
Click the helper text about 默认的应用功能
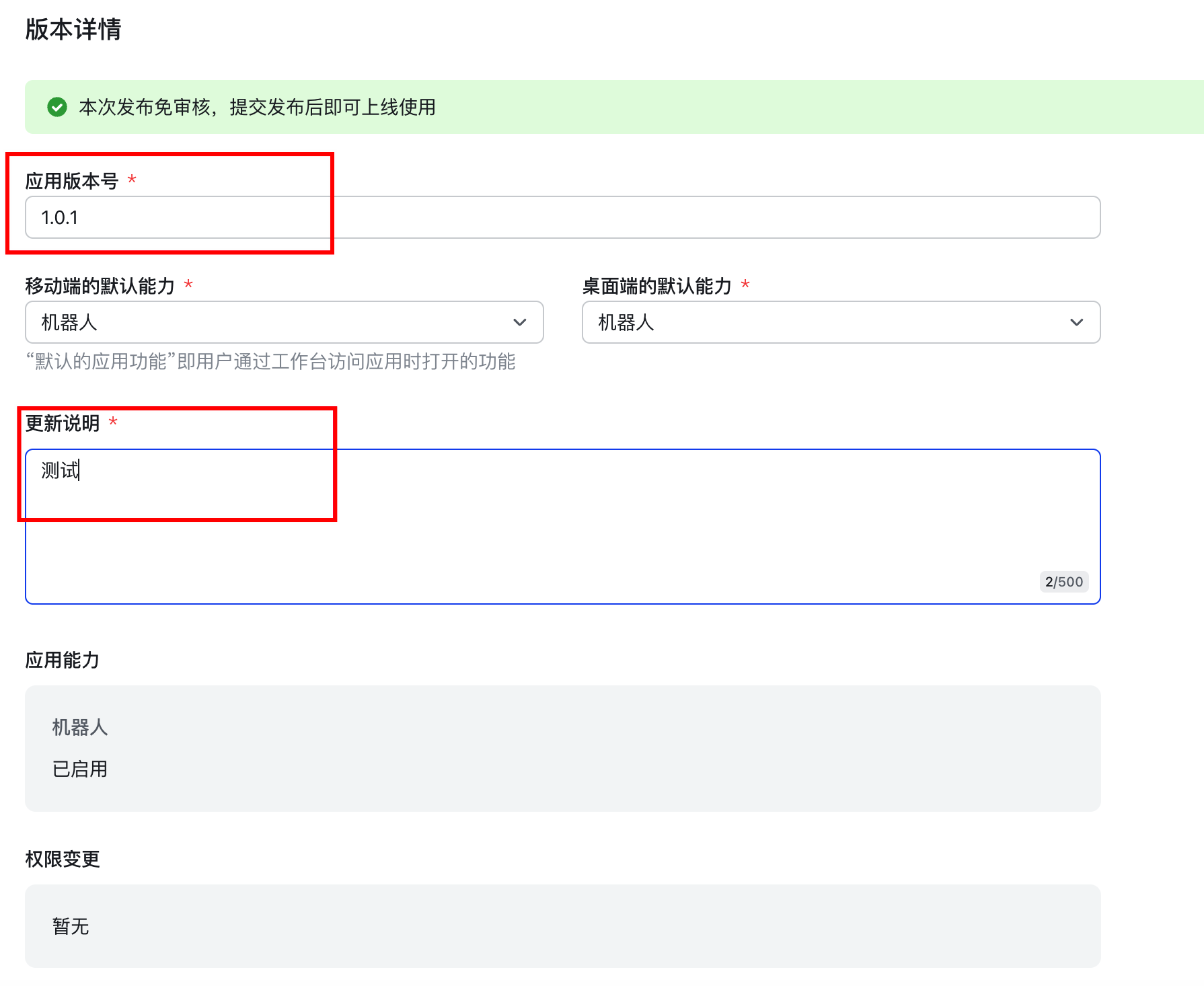271,363
